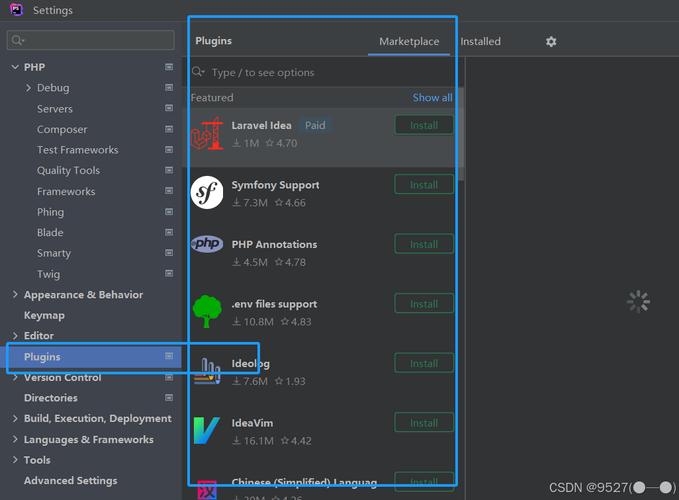Click the project-level icon beside Composer
The image size is (679, 500).
tap(169, 129)
